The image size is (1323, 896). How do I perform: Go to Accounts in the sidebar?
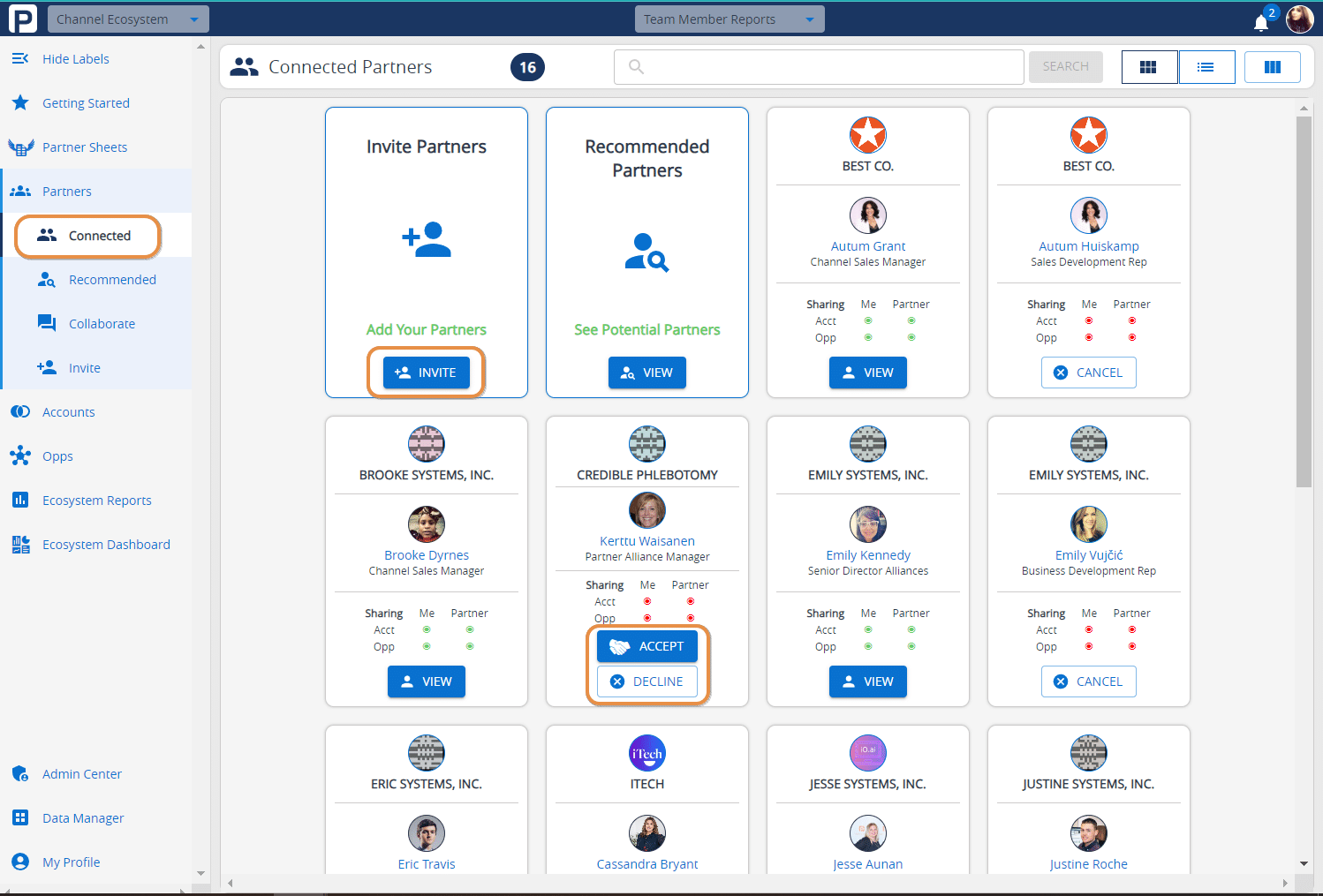click(68, 412)
